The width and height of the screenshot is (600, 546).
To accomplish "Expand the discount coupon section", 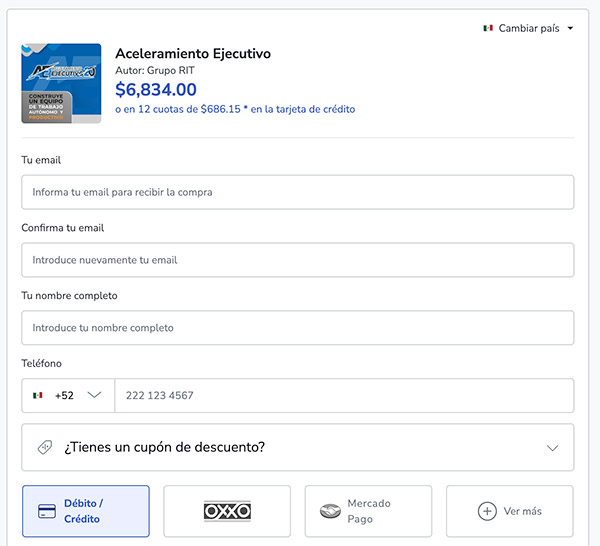I will [297, 447].
